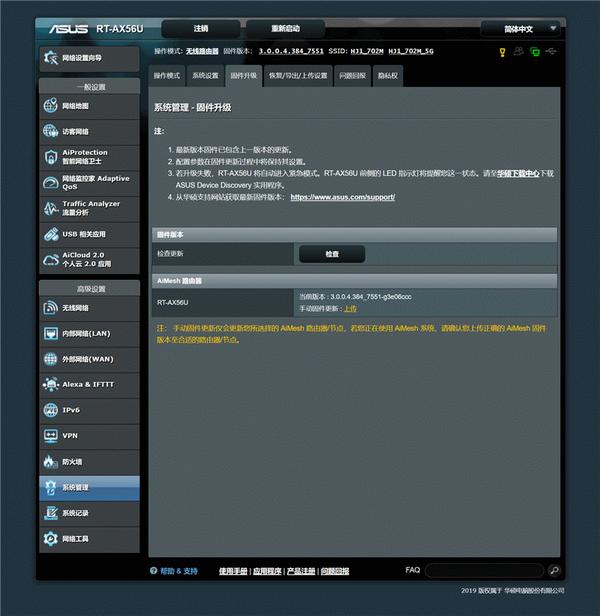Click the 重新启动 reboot button
This screenshot has height=616, width=600.
tap(286, 29)
